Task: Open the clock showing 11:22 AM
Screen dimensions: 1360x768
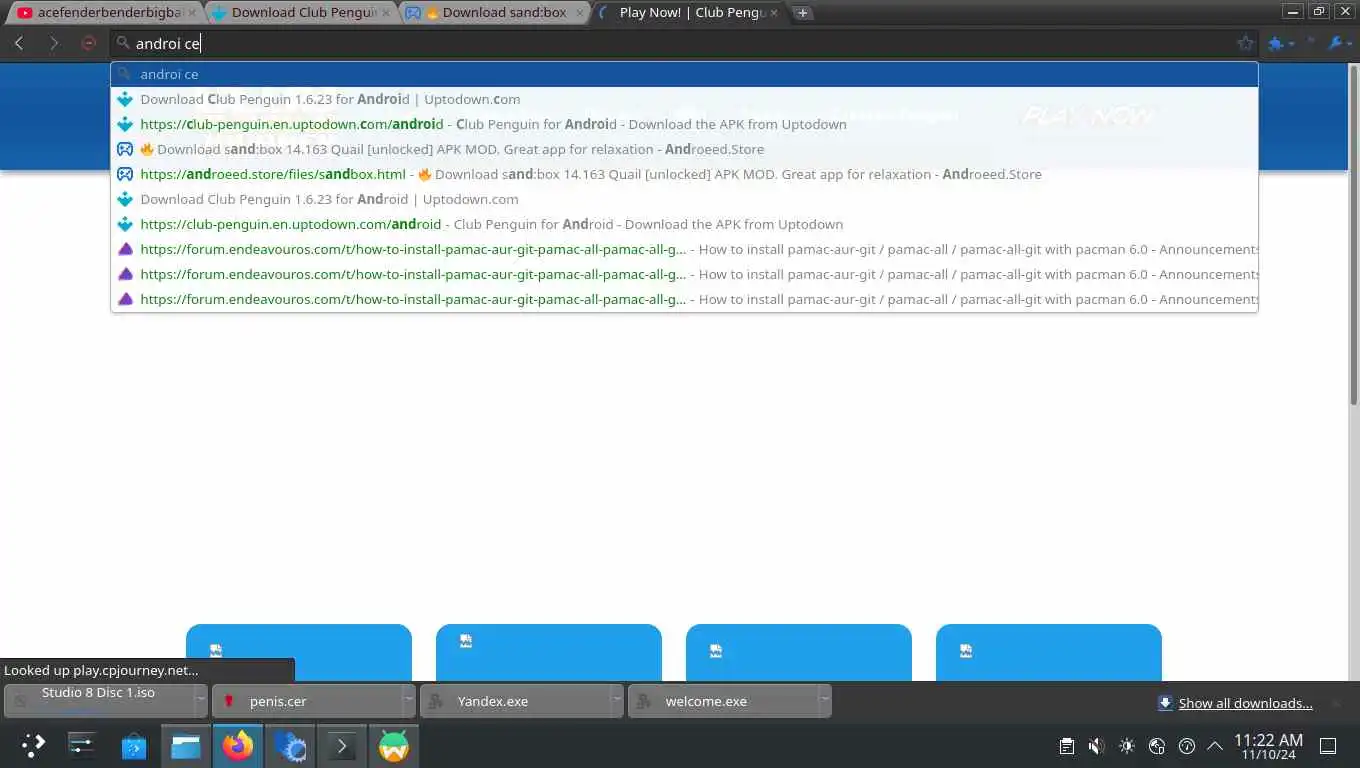Action: 1268,746
